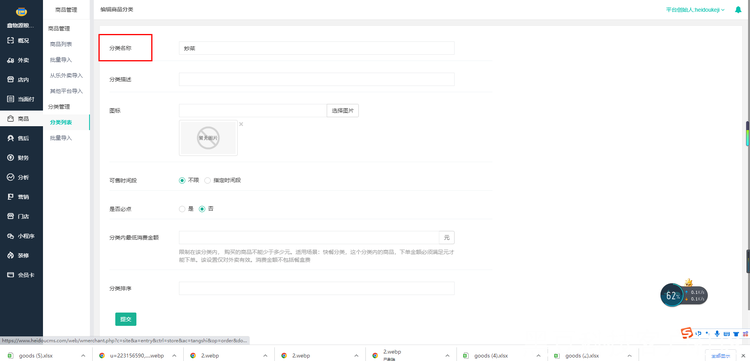This screenshot has height=361, width=750.
Task: Open the 小程序 mini-program section
Action: (x=21, y=236)
